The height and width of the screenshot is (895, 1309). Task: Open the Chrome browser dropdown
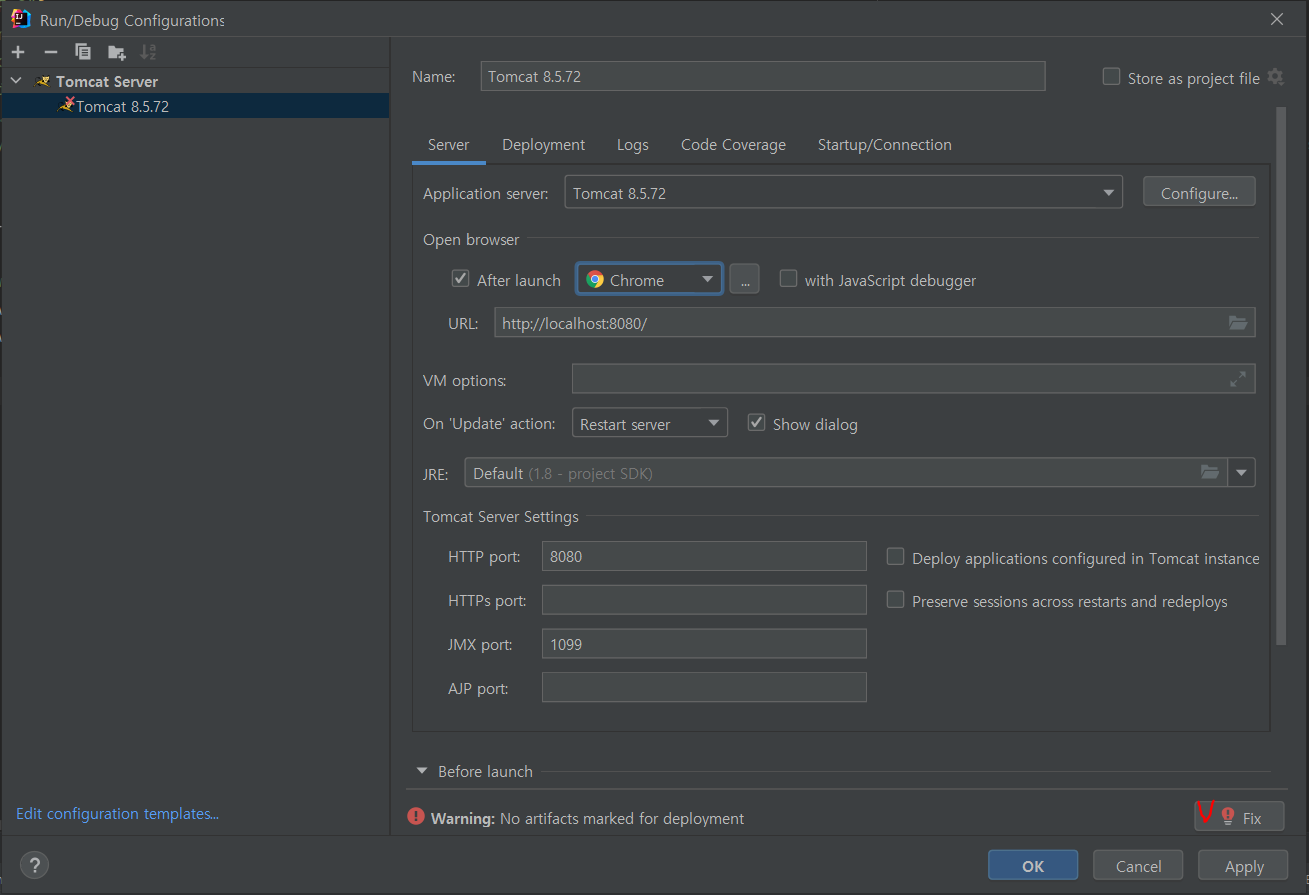coord(649,280)
